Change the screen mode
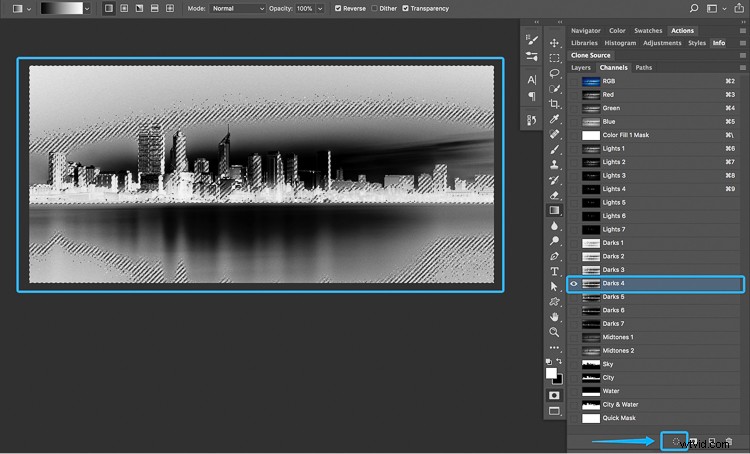This screenshot has height=454, width=750. 554,411
